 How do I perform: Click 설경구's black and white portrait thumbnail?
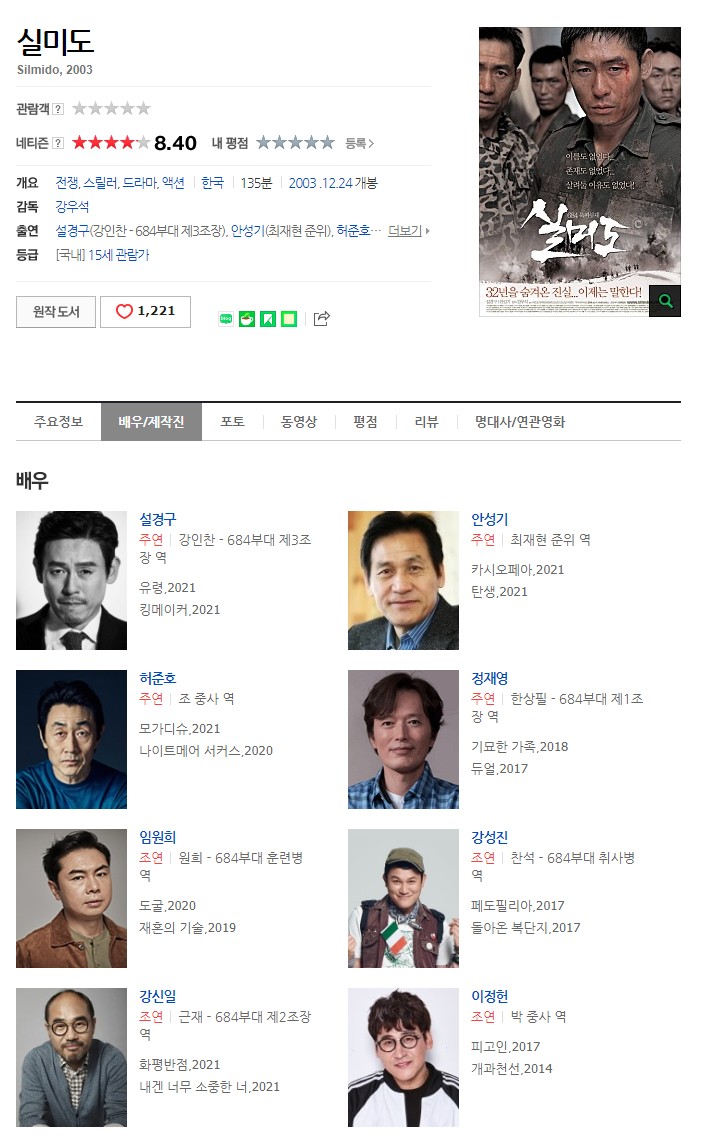point(71,580)
